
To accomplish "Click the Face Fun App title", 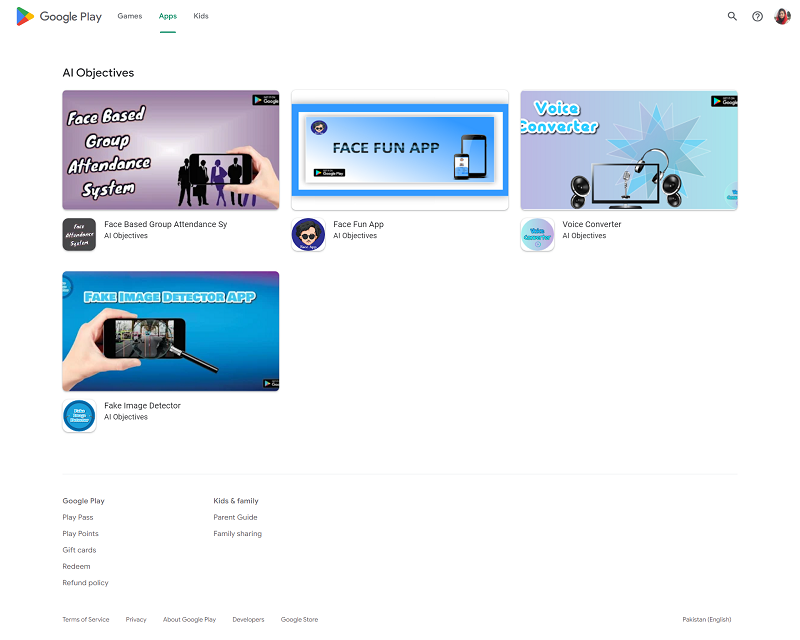I will pos(359,224).
